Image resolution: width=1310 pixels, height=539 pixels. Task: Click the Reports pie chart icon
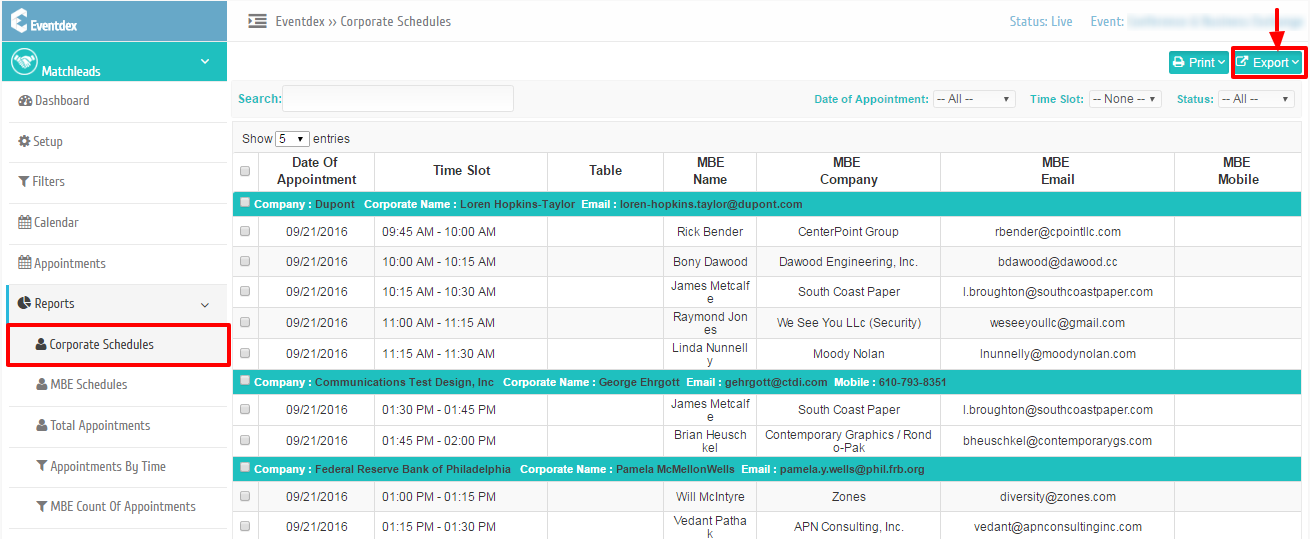pyautogui.click(x=25, y=304)
